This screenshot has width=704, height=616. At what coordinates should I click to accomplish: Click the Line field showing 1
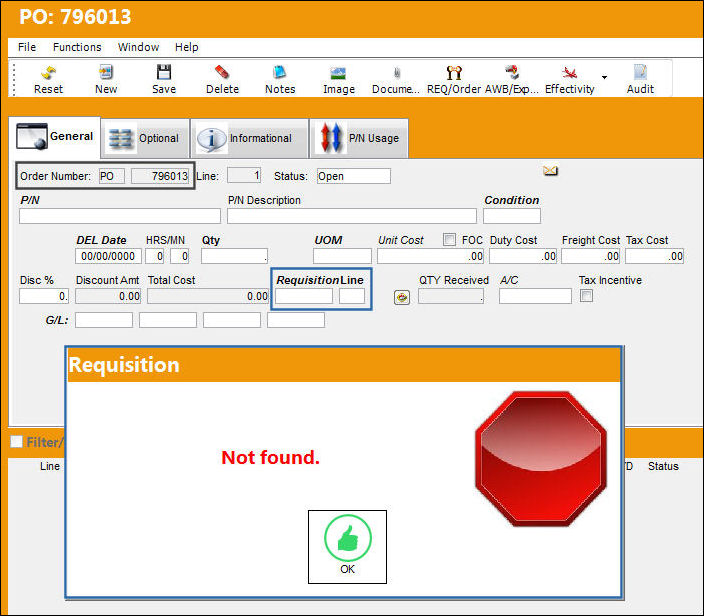[244, 175]
